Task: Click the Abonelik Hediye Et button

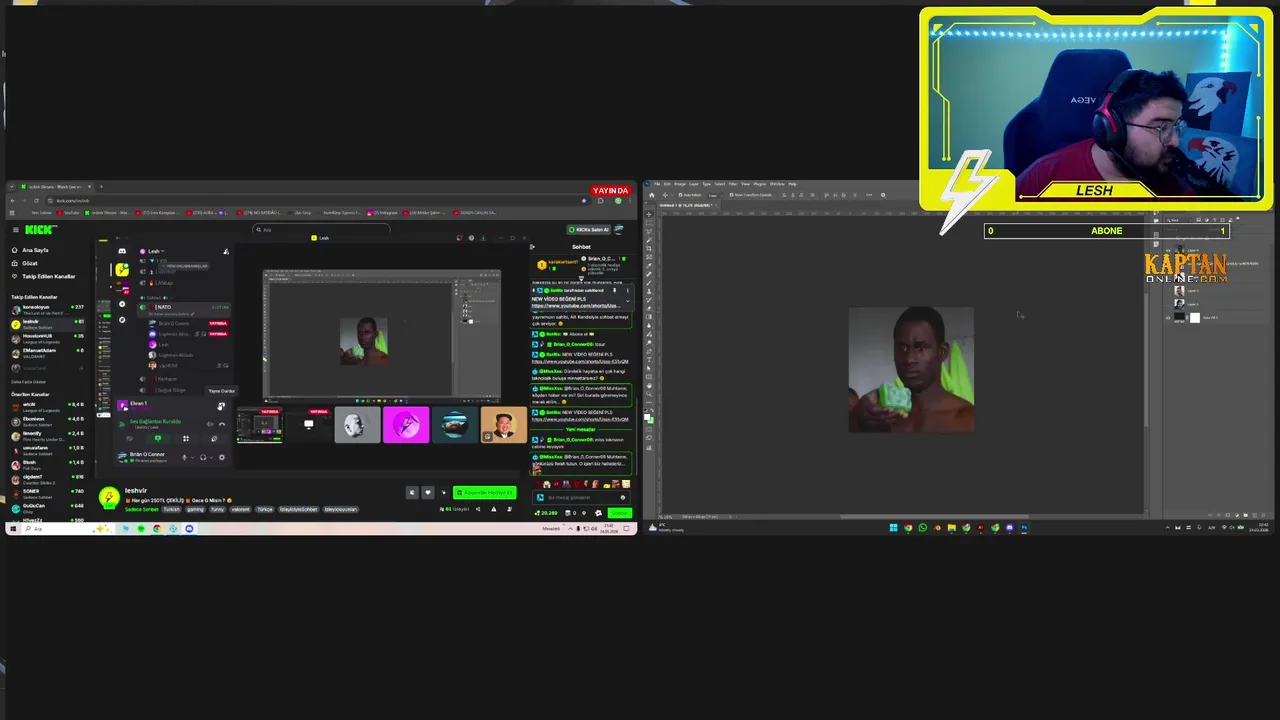Action: 485,493
